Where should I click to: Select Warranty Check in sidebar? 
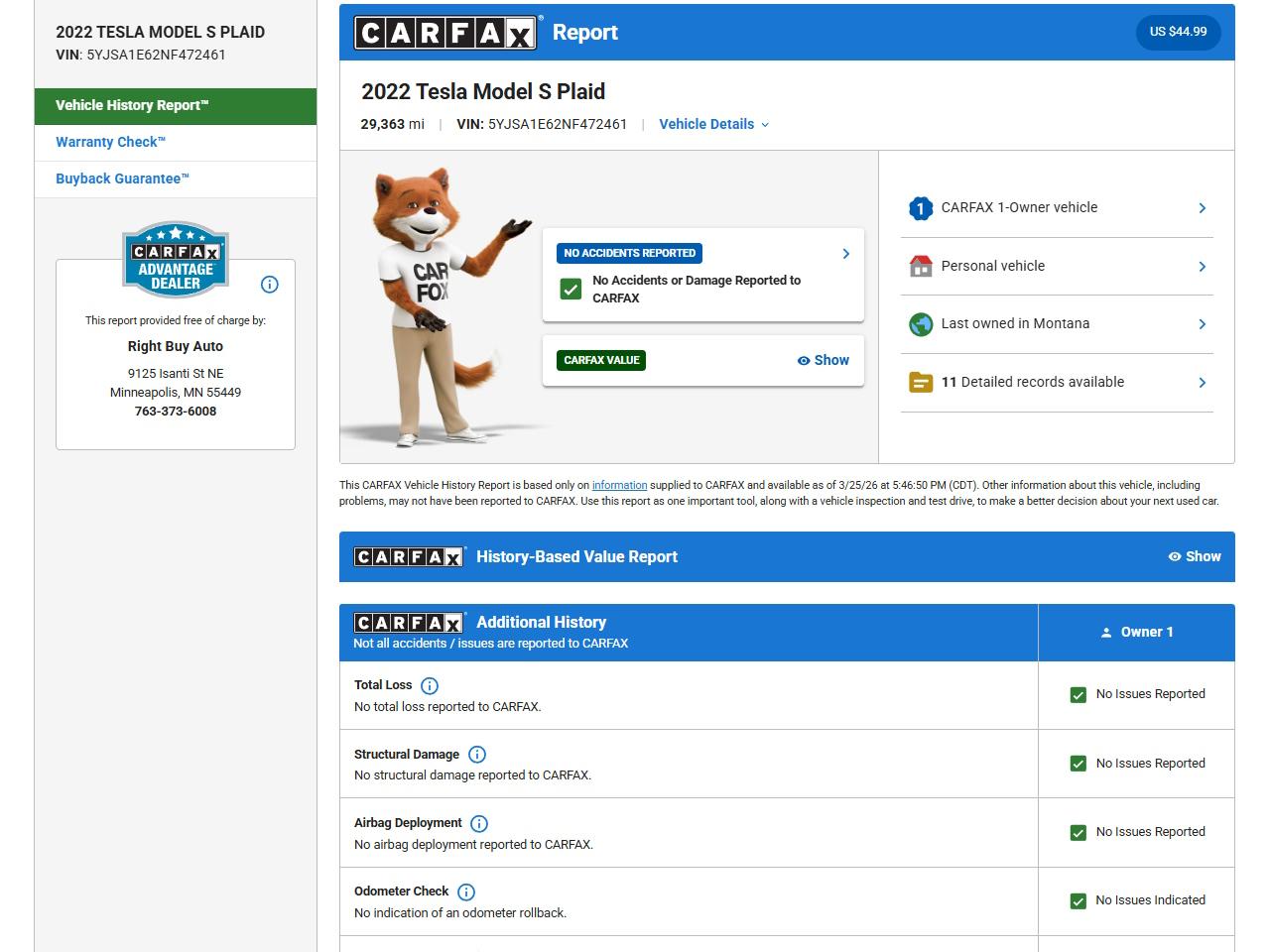click(x=111, y=142)
